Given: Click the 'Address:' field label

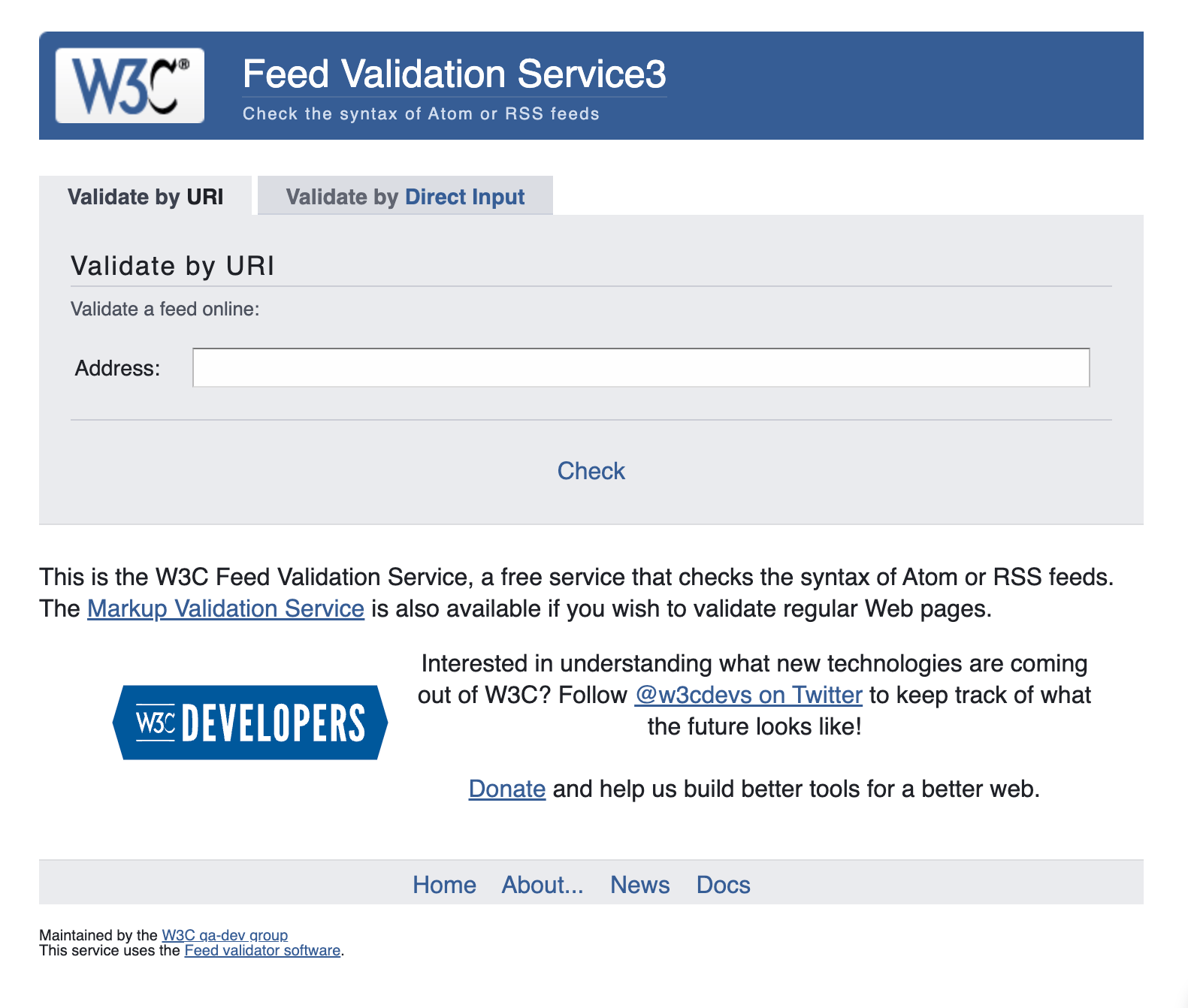Looking at the screenshot, I should tap(118, 368).
